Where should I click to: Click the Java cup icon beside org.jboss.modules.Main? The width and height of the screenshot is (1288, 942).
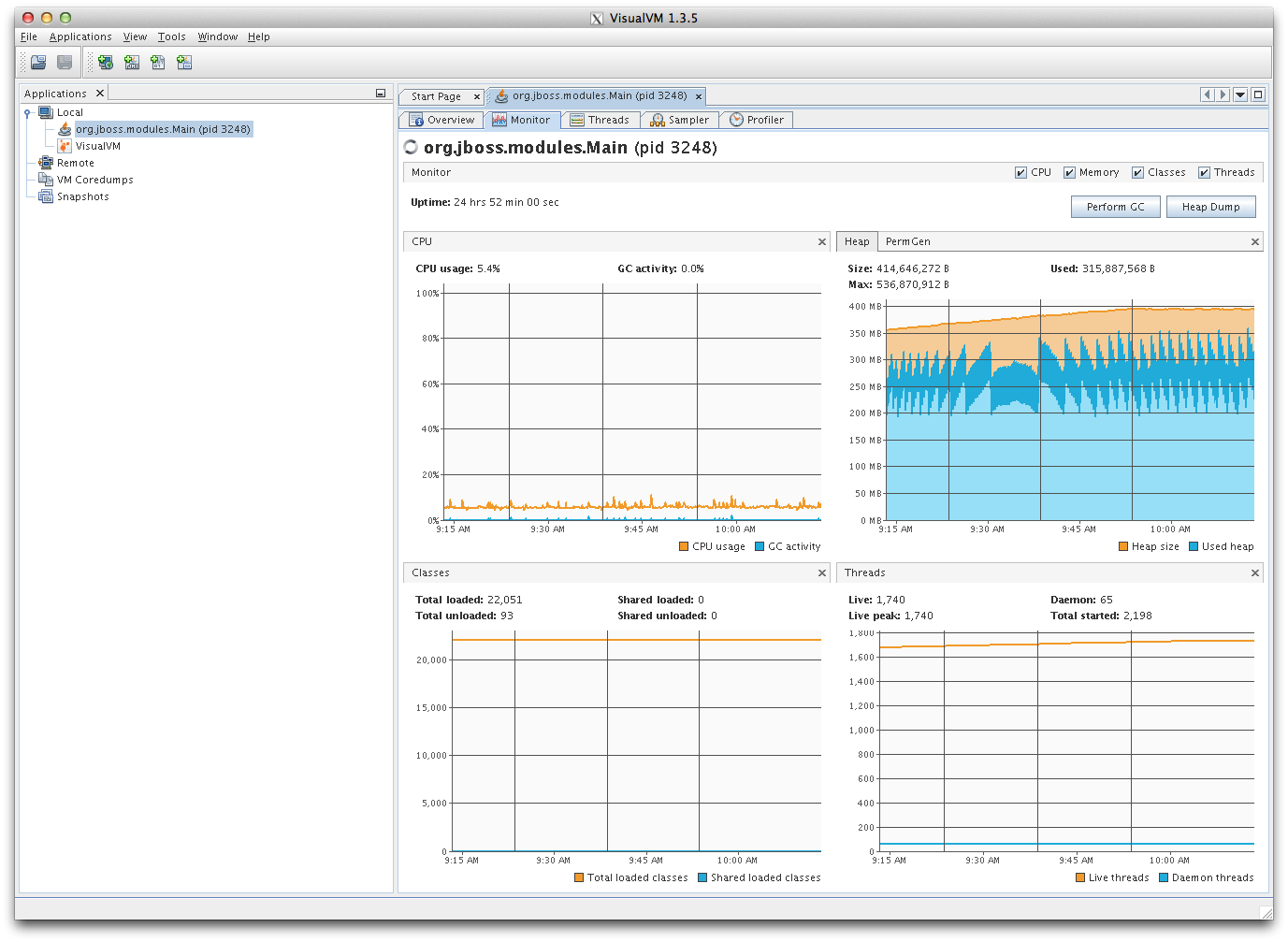click(x=65, y=129)
